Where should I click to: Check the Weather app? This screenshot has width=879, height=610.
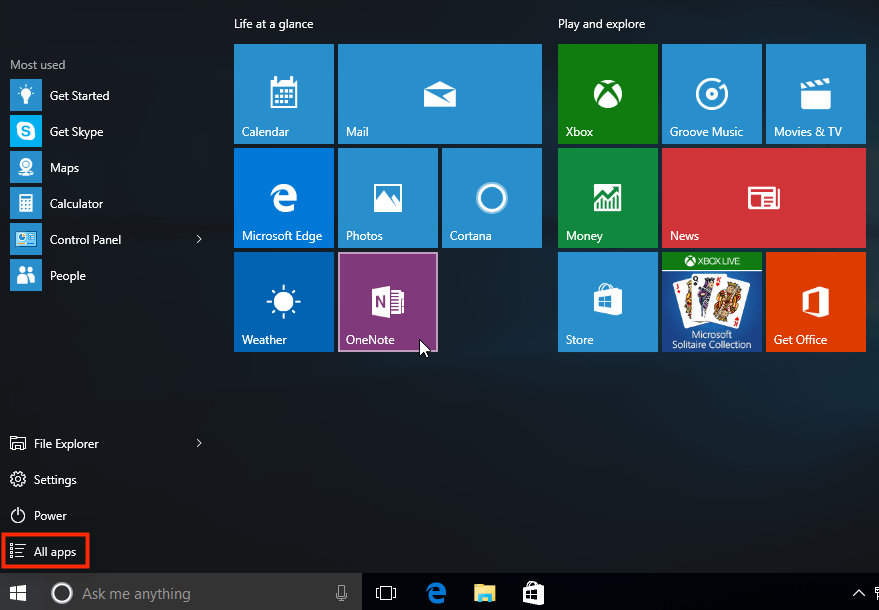pos(283,301)
